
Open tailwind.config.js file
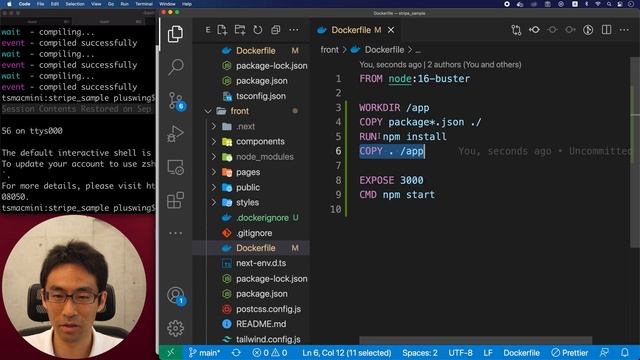268,339
